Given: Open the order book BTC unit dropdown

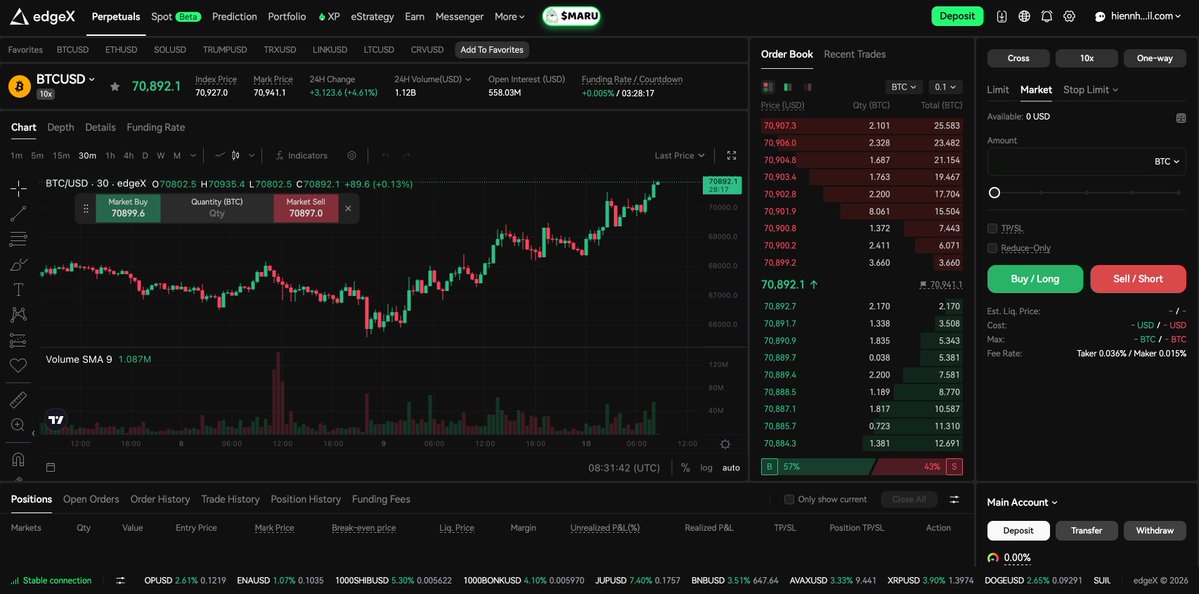Looking at the screenshot, I should tap(904, 87).
